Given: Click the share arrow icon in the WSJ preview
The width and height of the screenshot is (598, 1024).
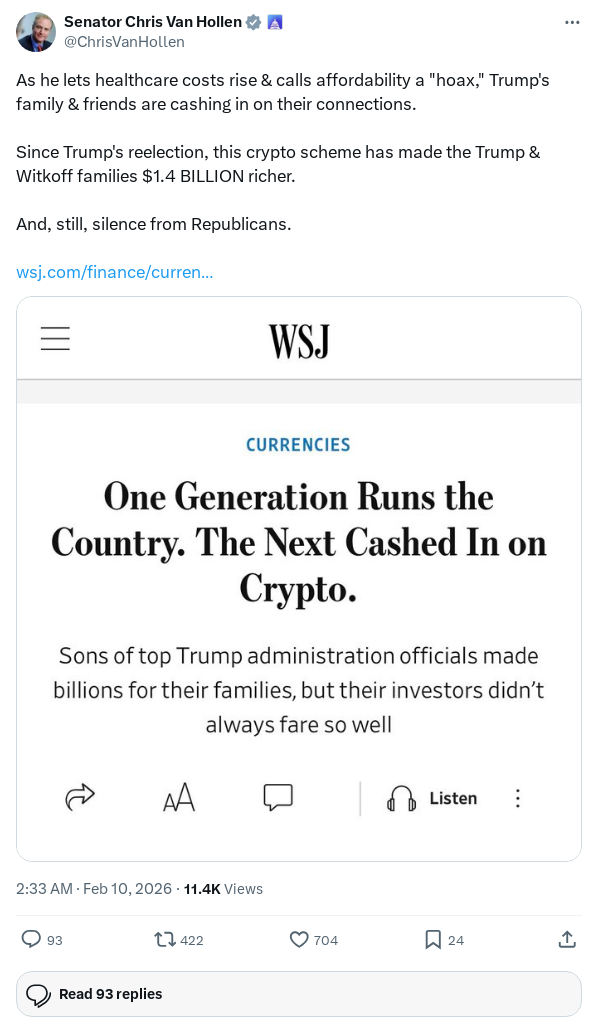Looking at the screenshot, I should (79, 798).
